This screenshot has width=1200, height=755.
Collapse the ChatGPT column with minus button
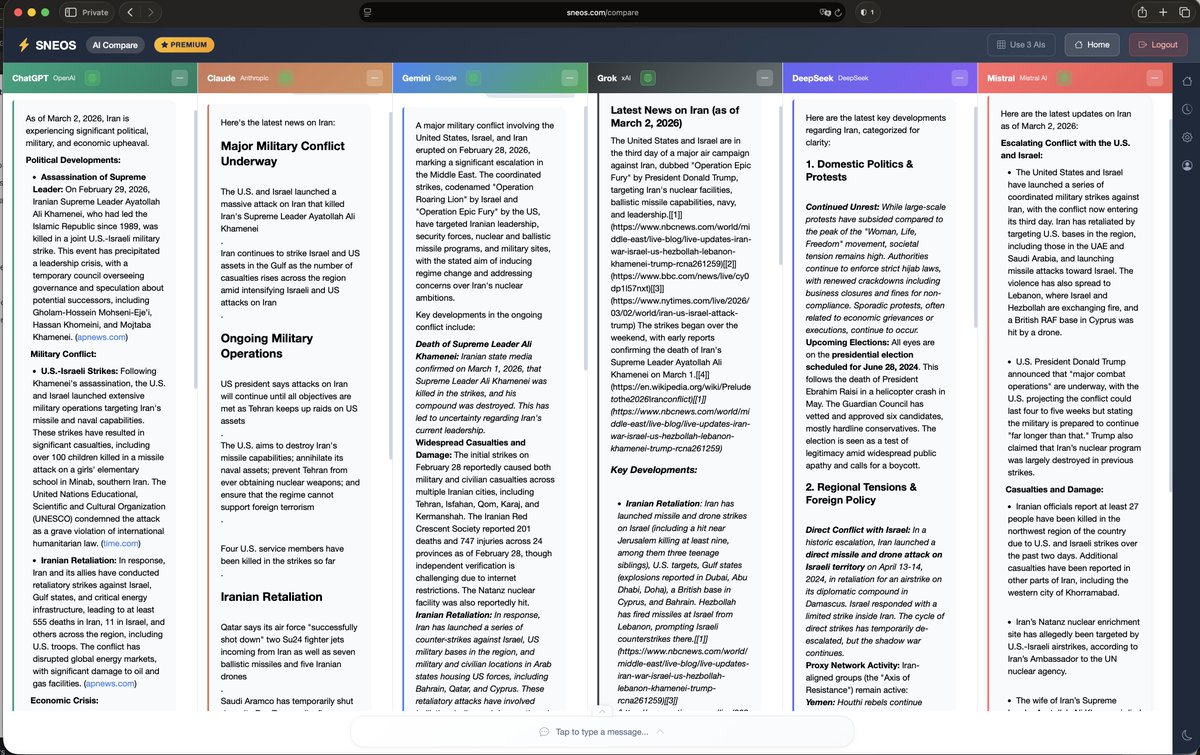[179, 77]
